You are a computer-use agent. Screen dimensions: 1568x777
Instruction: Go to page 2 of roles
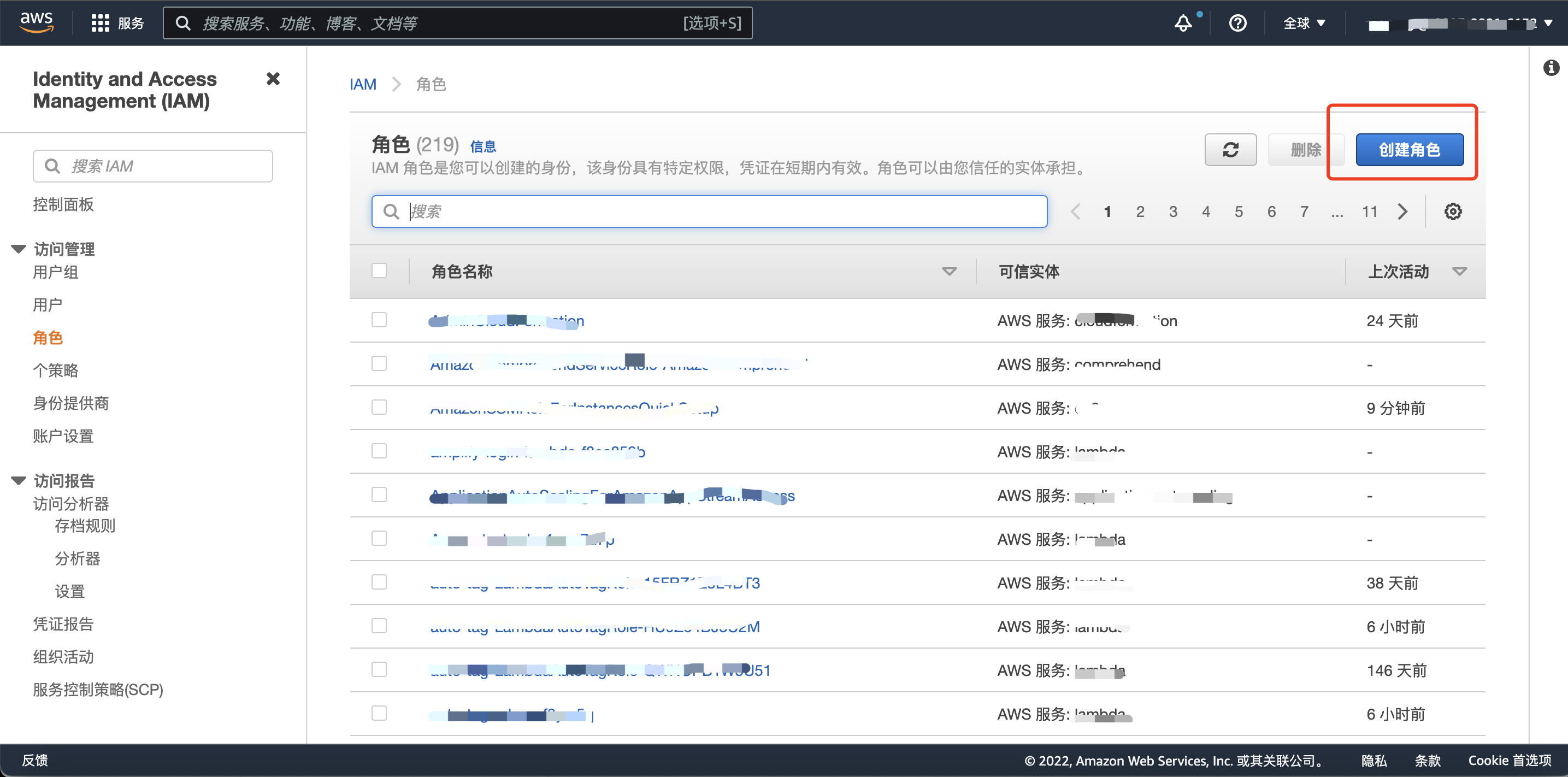point(1140,211)
